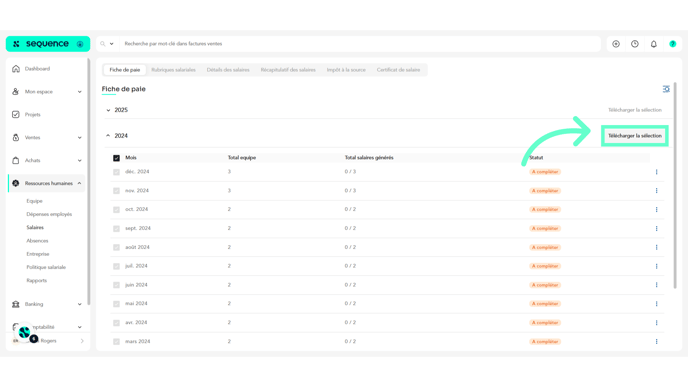Click the Ressources humaines icon
Viewport: 688px width, 387px height.
pyautogui.click(x=16, y=183)
